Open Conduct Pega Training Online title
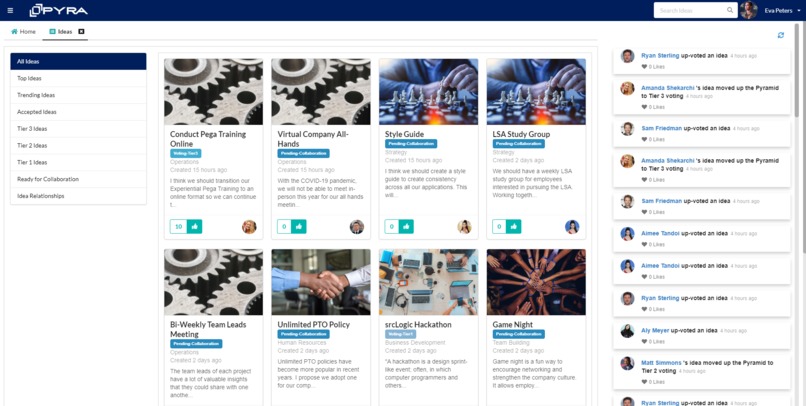The width and height of the screenshot is (806, 406). [208, 139]
